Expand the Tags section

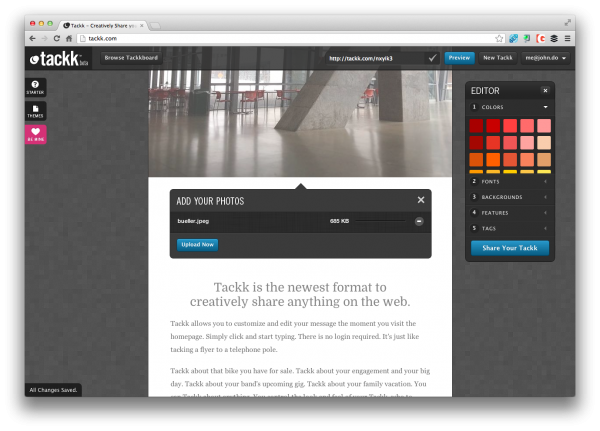[510, 228]
